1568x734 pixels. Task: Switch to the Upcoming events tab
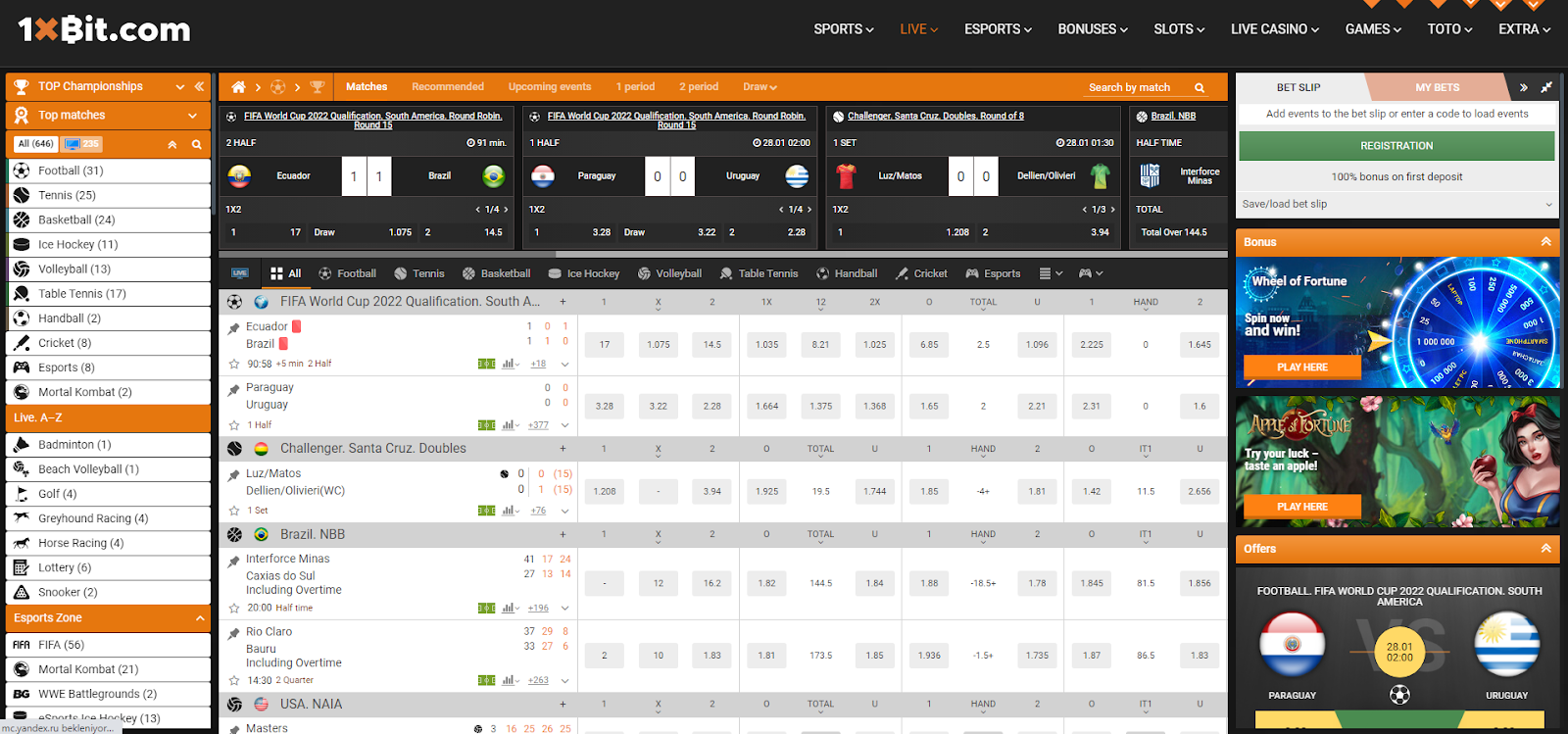click(x=550, y=87)
